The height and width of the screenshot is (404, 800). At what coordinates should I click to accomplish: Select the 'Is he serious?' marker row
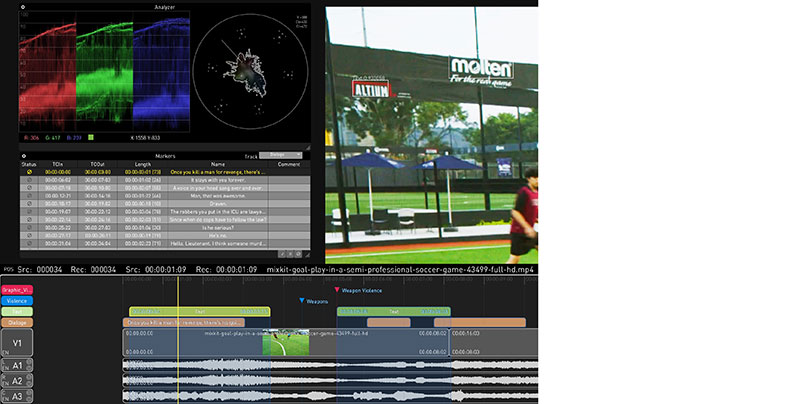pyautogui.click(x=218, y=227)
